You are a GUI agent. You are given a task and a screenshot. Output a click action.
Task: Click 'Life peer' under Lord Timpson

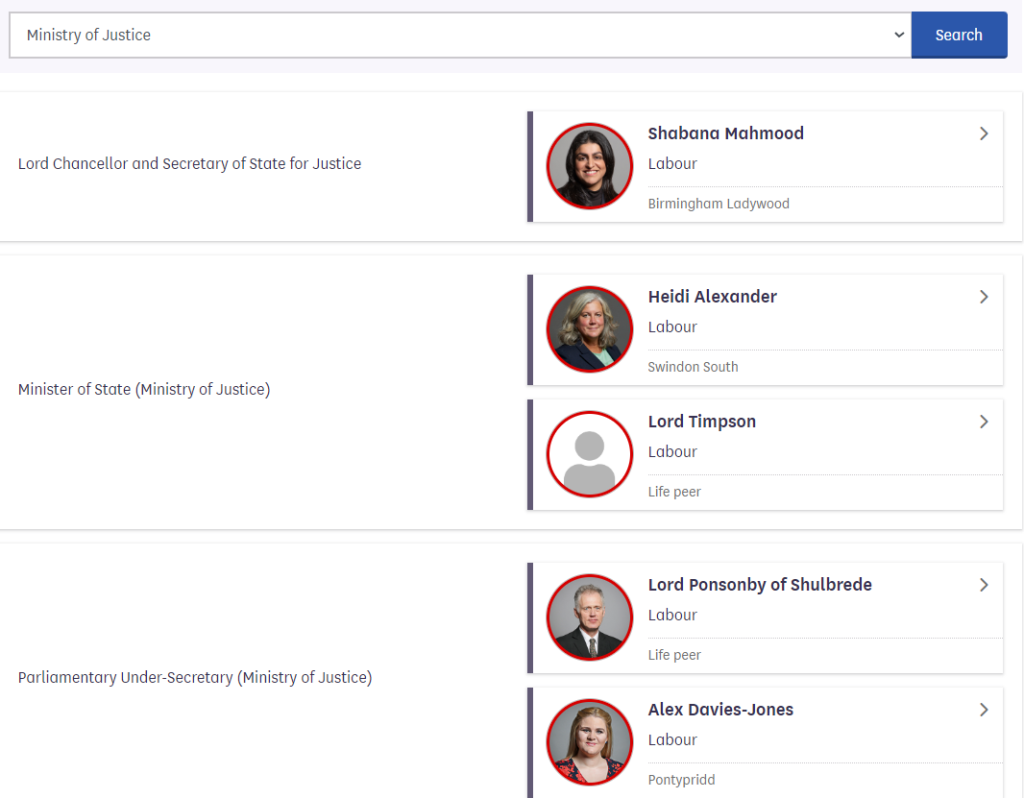point(674,492)
